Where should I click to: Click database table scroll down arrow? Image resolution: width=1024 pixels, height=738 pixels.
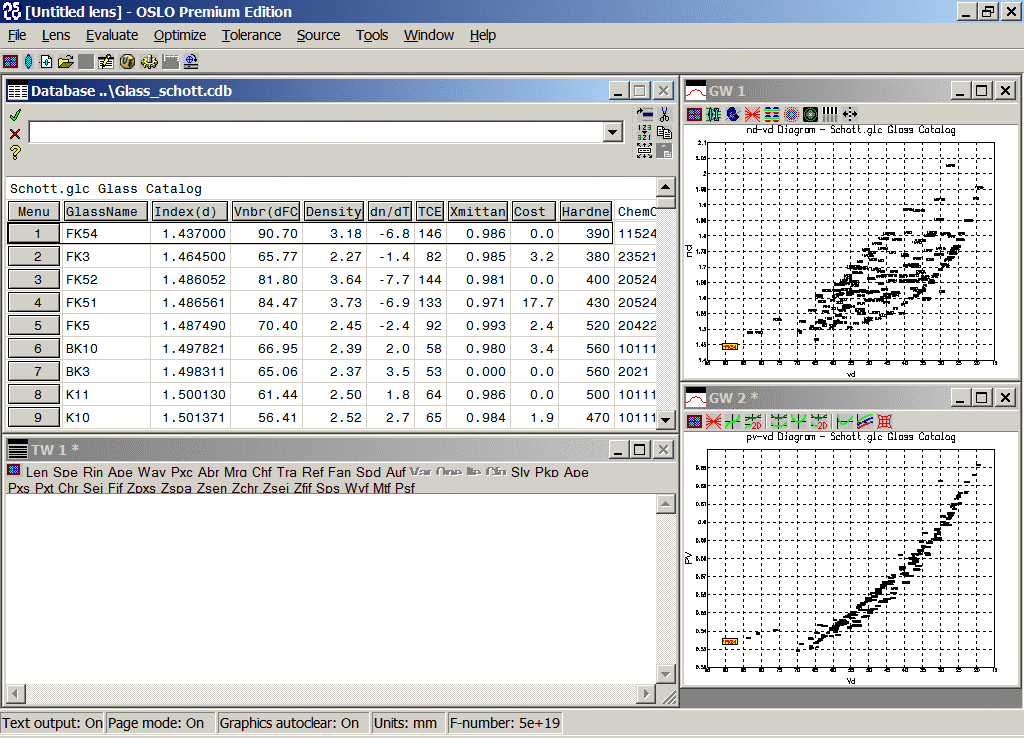665,419
